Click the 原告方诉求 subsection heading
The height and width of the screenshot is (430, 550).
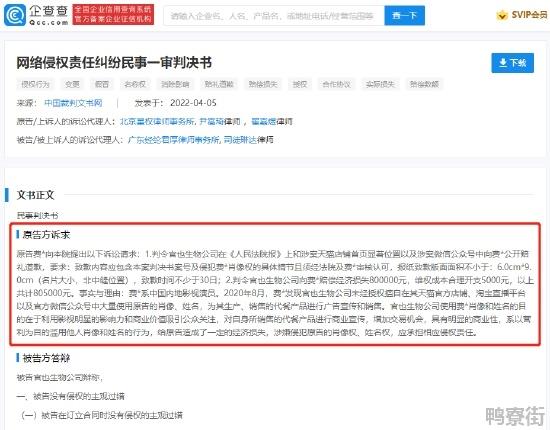pos(46,235)
